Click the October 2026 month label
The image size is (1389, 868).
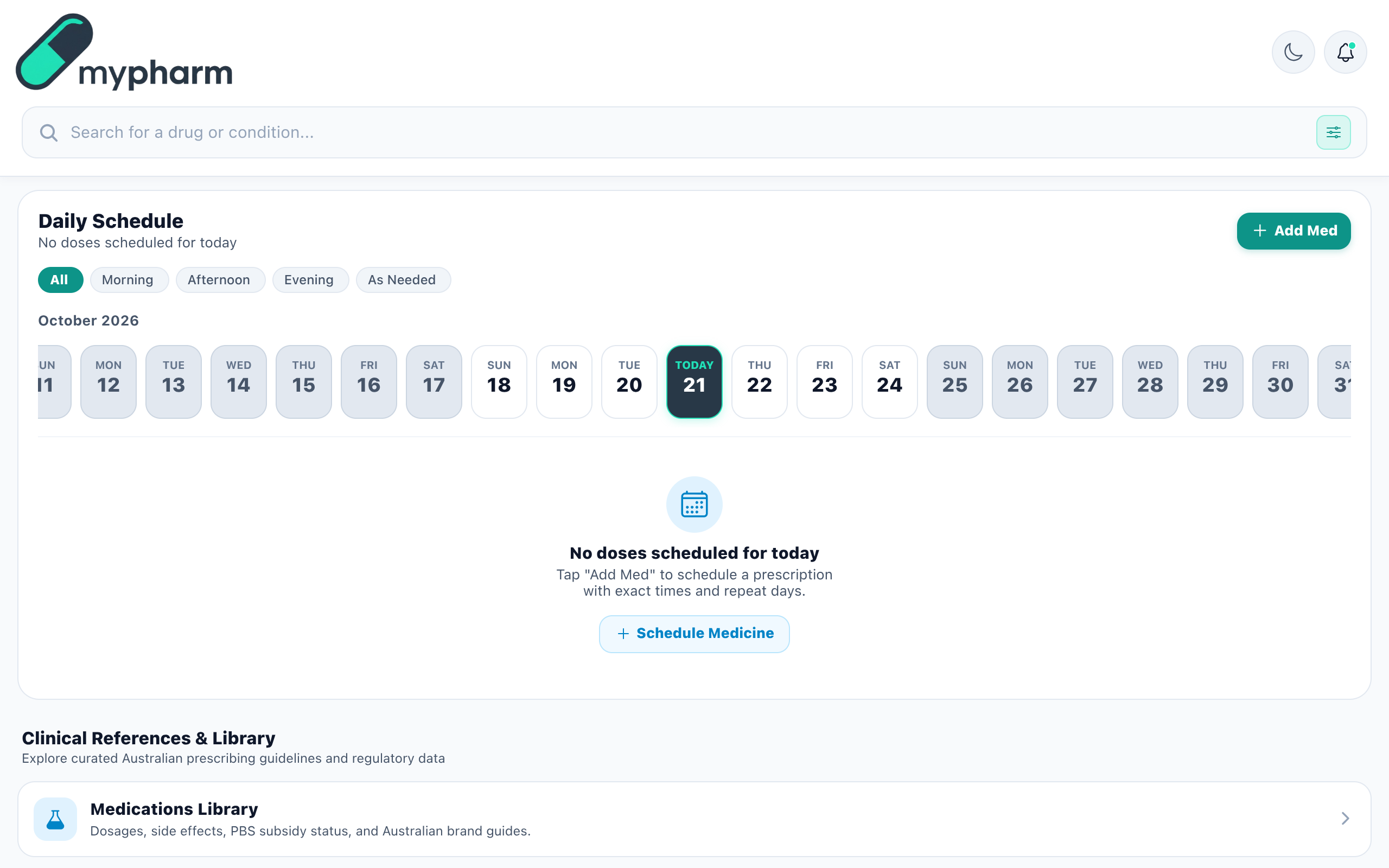(88, 320)
